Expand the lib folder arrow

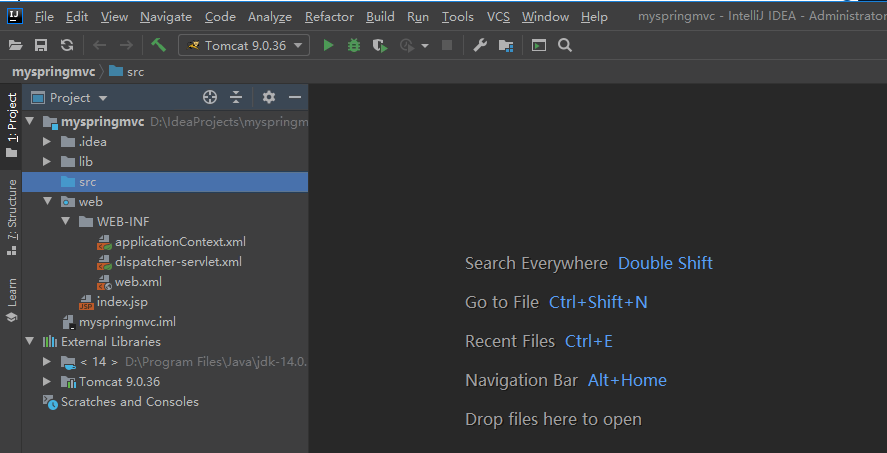point(48,162)
